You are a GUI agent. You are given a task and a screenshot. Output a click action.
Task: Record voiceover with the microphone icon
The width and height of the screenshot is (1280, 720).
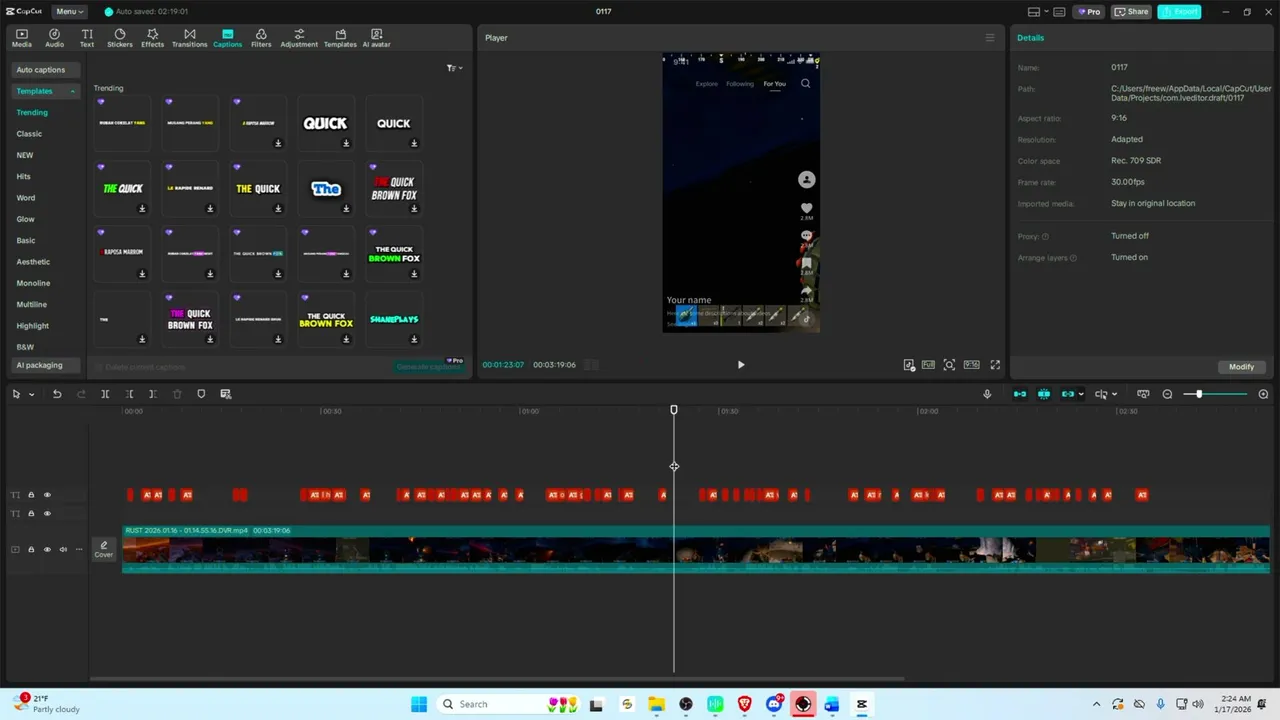coord(987,394)
